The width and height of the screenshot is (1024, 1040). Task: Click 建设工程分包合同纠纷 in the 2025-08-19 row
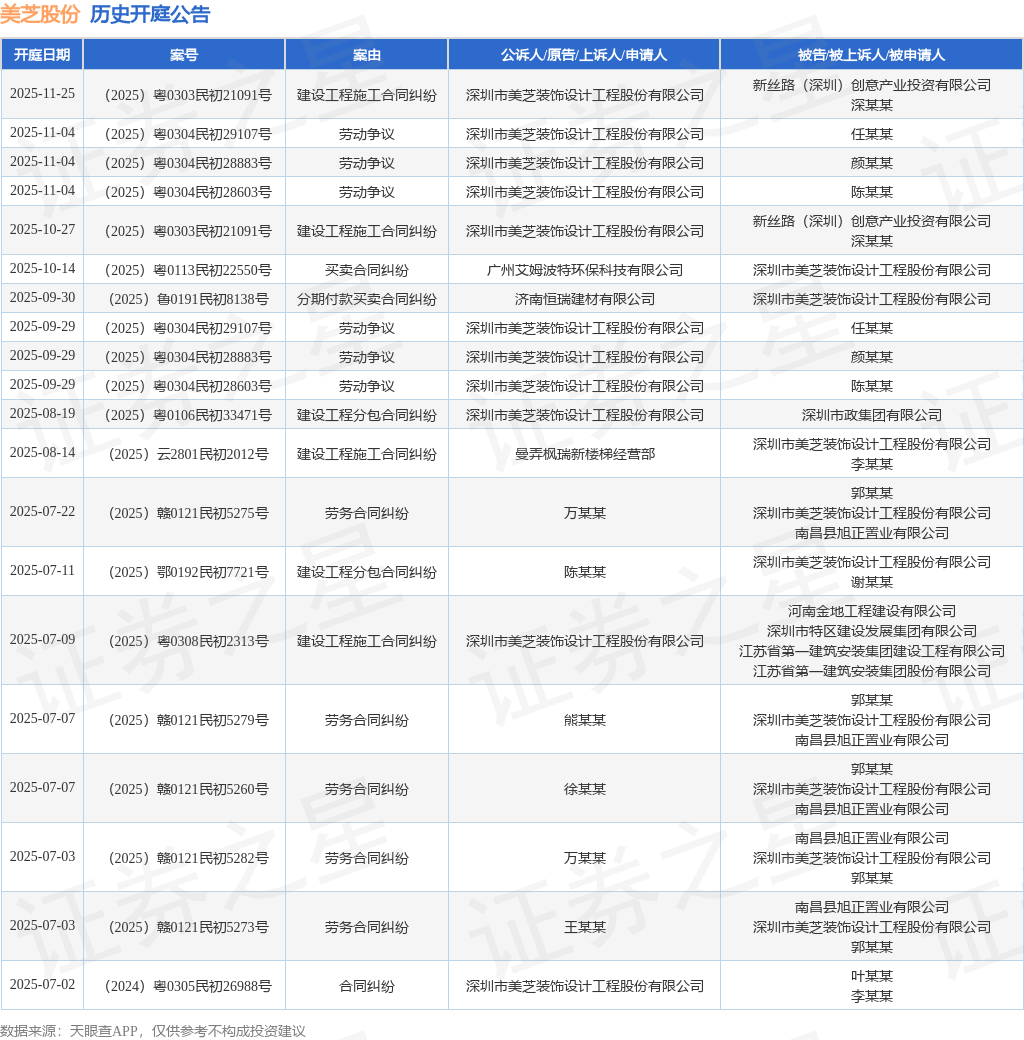(x=367, y=415)
